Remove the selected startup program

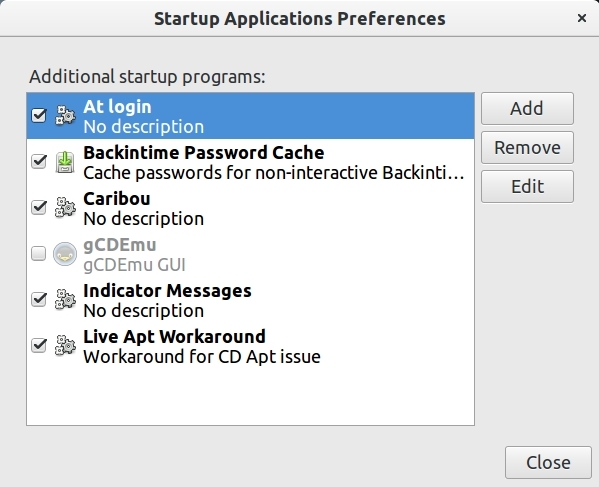527,147
